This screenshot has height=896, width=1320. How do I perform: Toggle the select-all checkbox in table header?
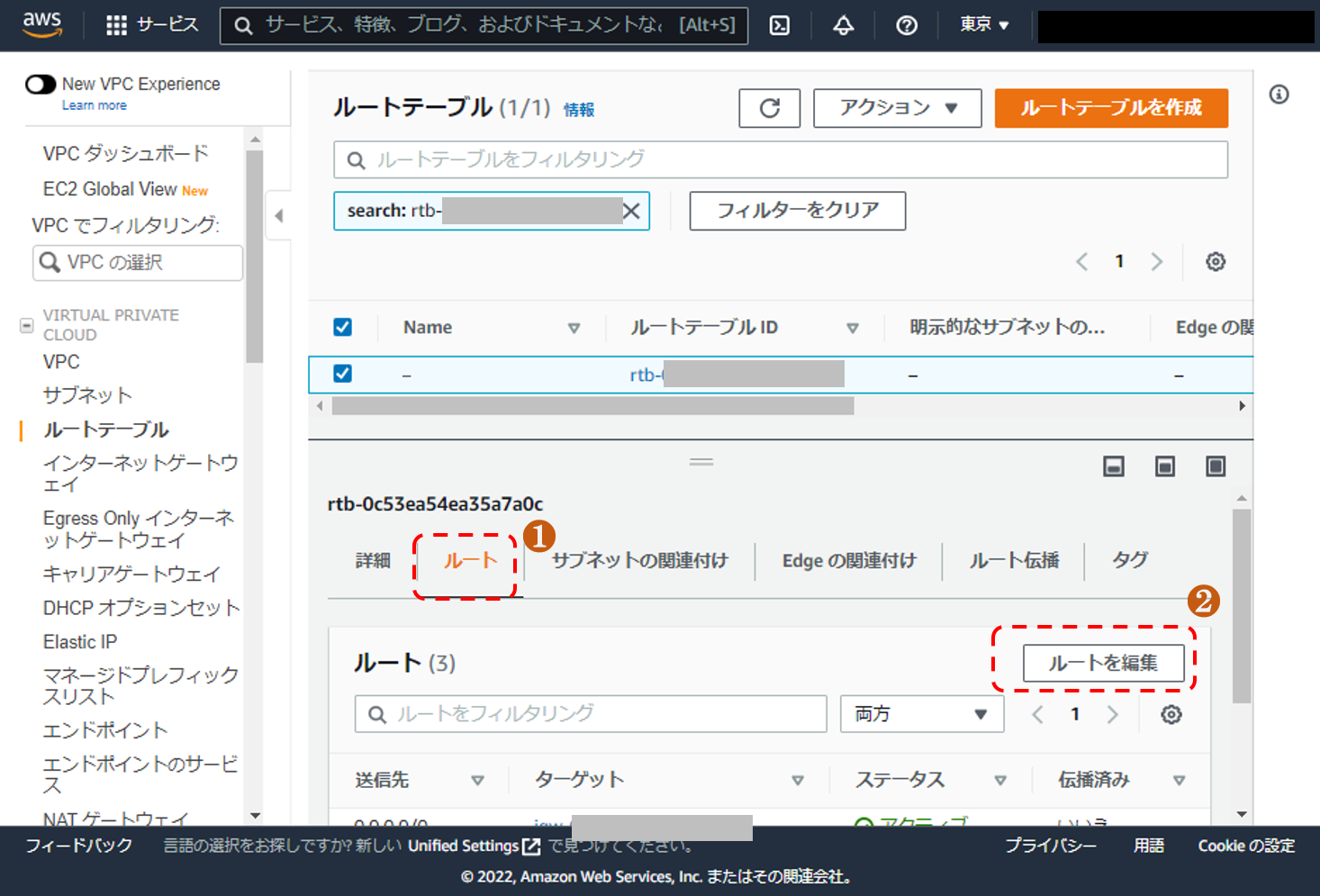click(x=343, y=327)
